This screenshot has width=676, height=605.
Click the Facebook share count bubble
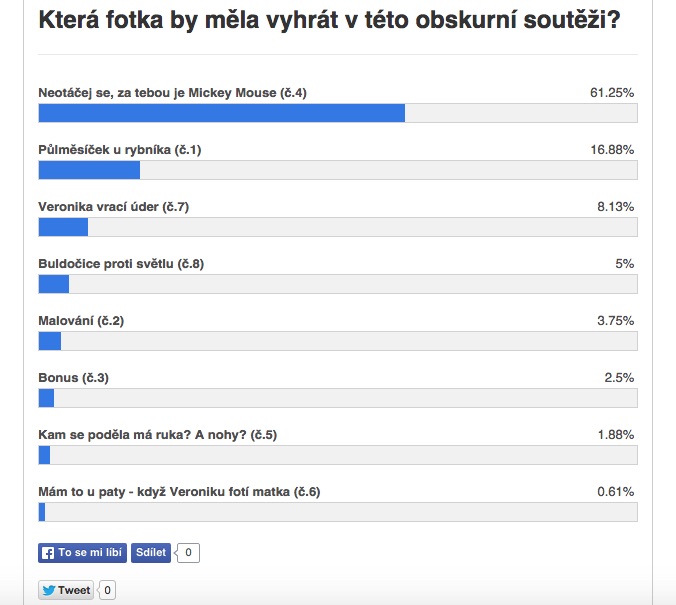click(x=189, y=552)
